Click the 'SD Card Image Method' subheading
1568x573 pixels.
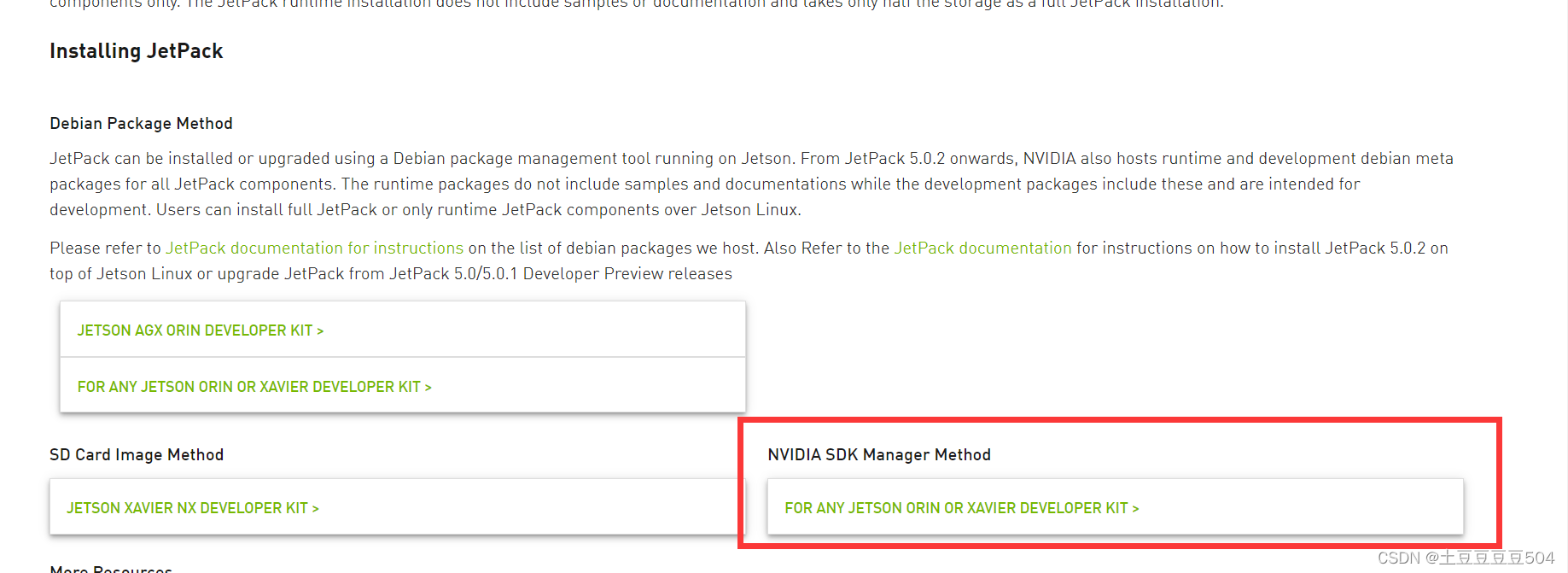(137, 454)
